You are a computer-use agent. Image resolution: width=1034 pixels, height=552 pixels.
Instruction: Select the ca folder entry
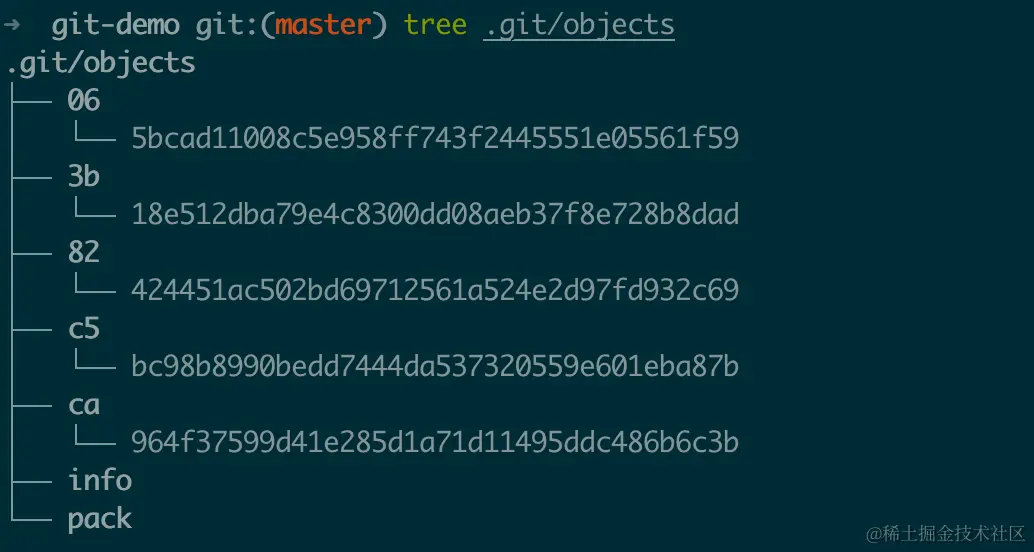click(84, 405)
